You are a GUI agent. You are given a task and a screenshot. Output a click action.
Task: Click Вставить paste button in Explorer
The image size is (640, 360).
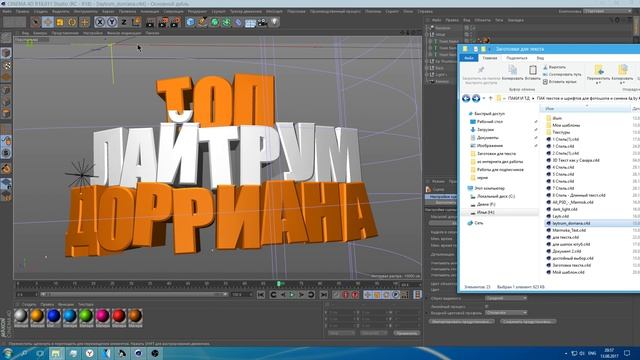coord(533,73)
